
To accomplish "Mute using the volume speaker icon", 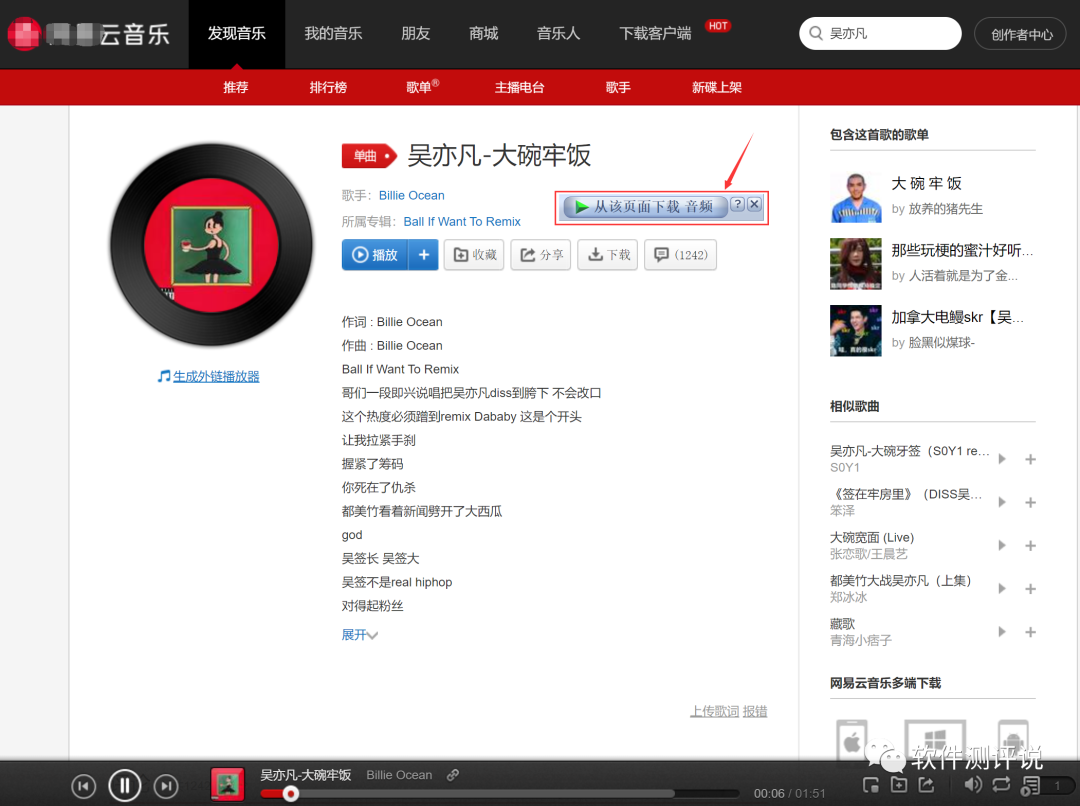I will [x=973, y=784].
